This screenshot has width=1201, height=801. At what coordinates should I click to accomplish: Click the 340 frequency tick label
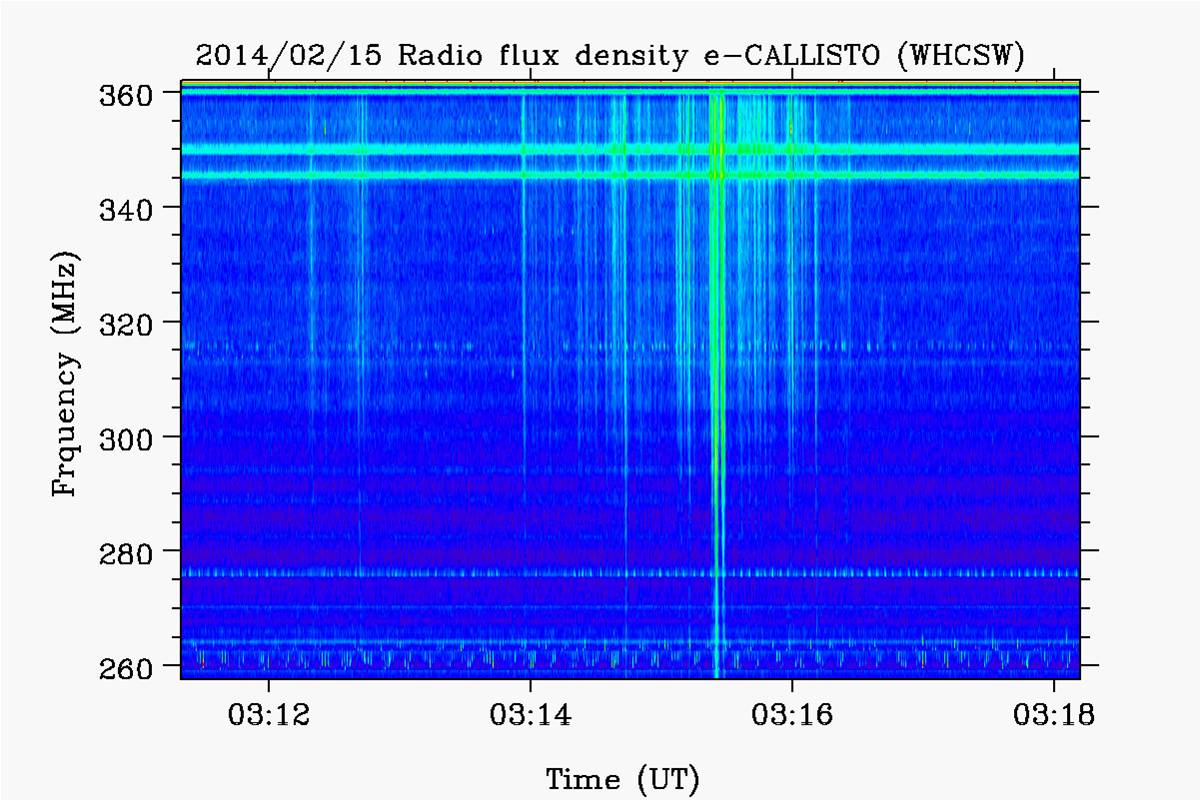coord(125,209)
